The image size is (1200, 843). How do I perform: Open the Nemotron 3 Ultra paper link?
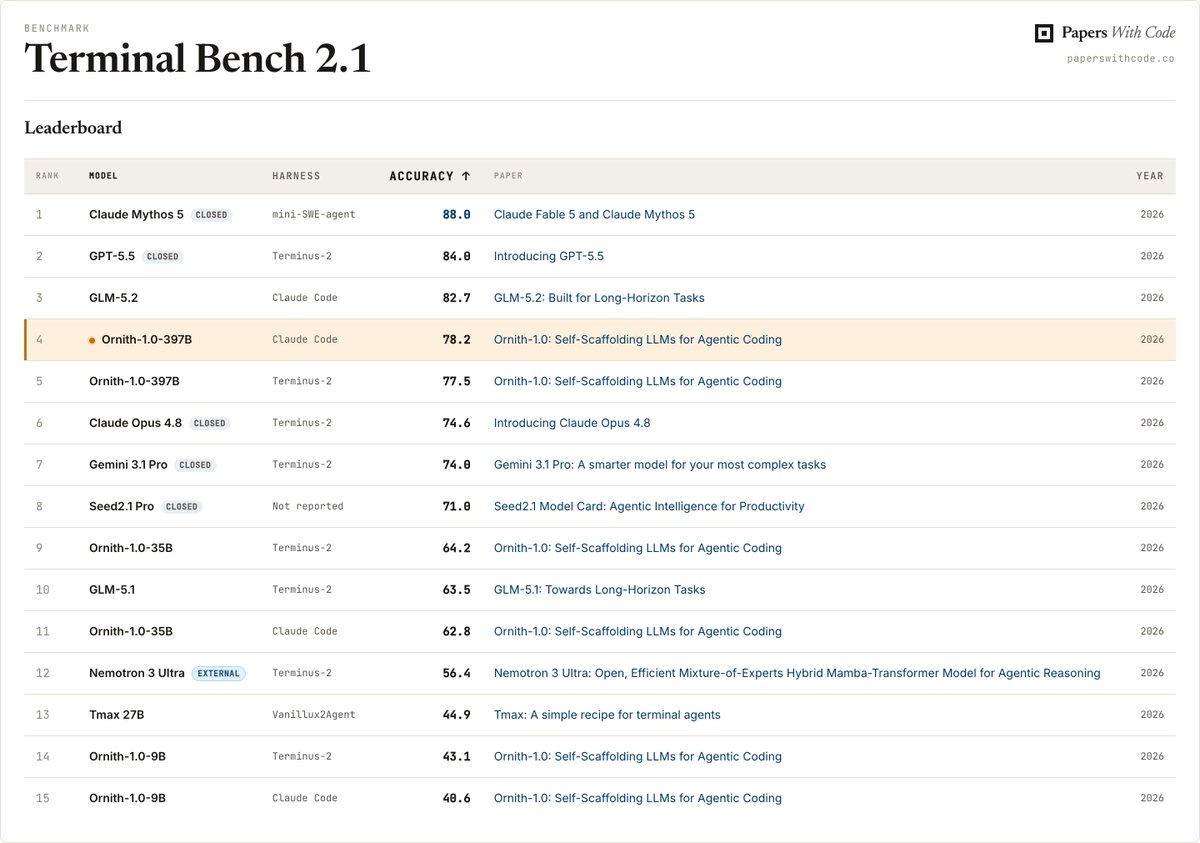(x=797, y=674)
